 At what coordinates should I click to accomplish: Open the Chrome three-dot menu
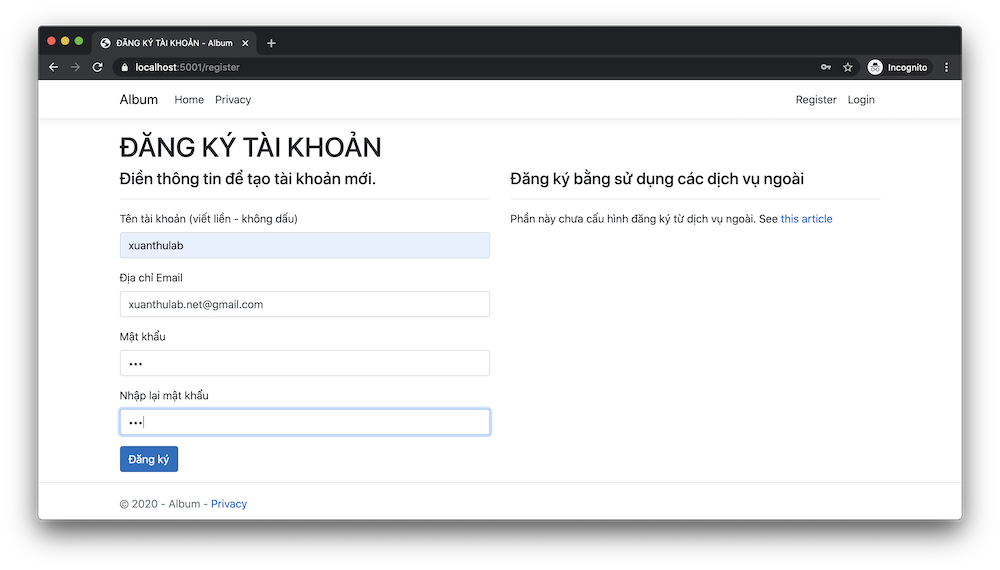[946, 67]
